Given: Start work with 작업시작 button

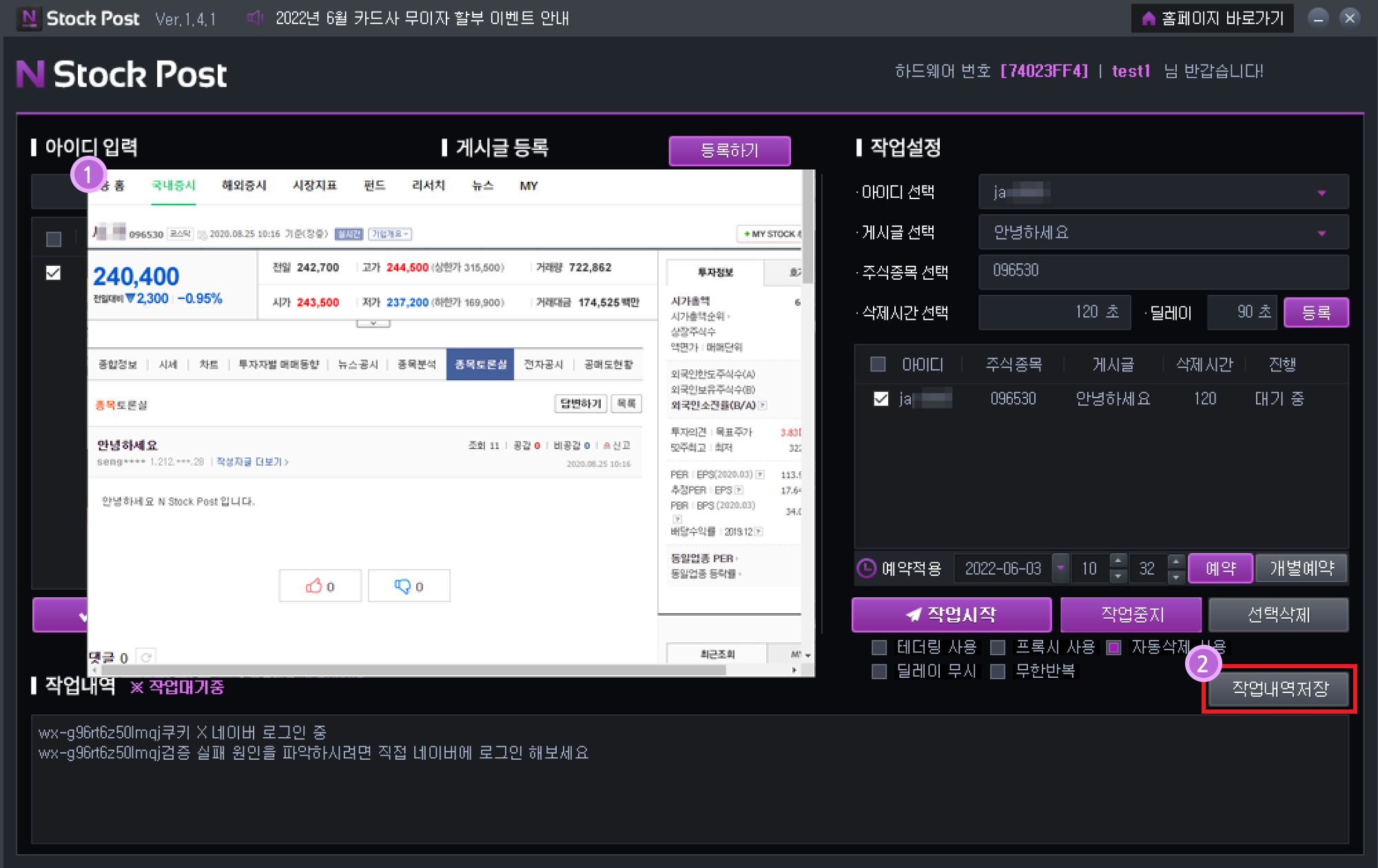Looking at the screenshot, I should coord(952,614).
